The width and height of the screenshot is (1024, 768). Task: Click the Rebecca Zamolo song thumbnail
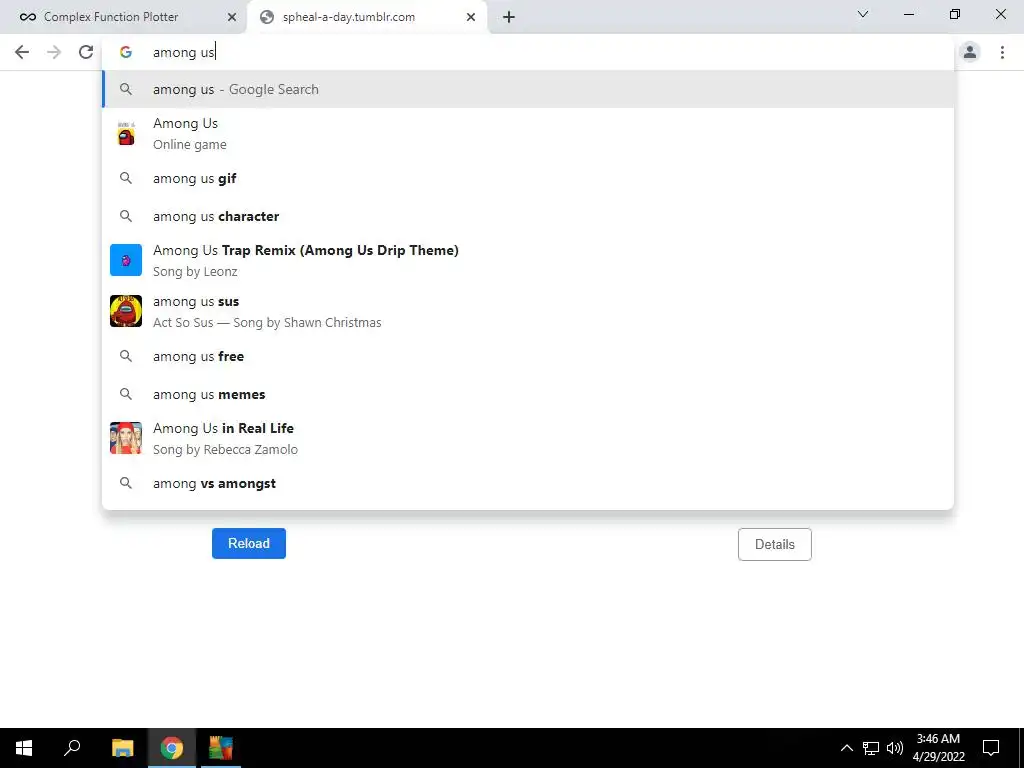tap(126, 438)
